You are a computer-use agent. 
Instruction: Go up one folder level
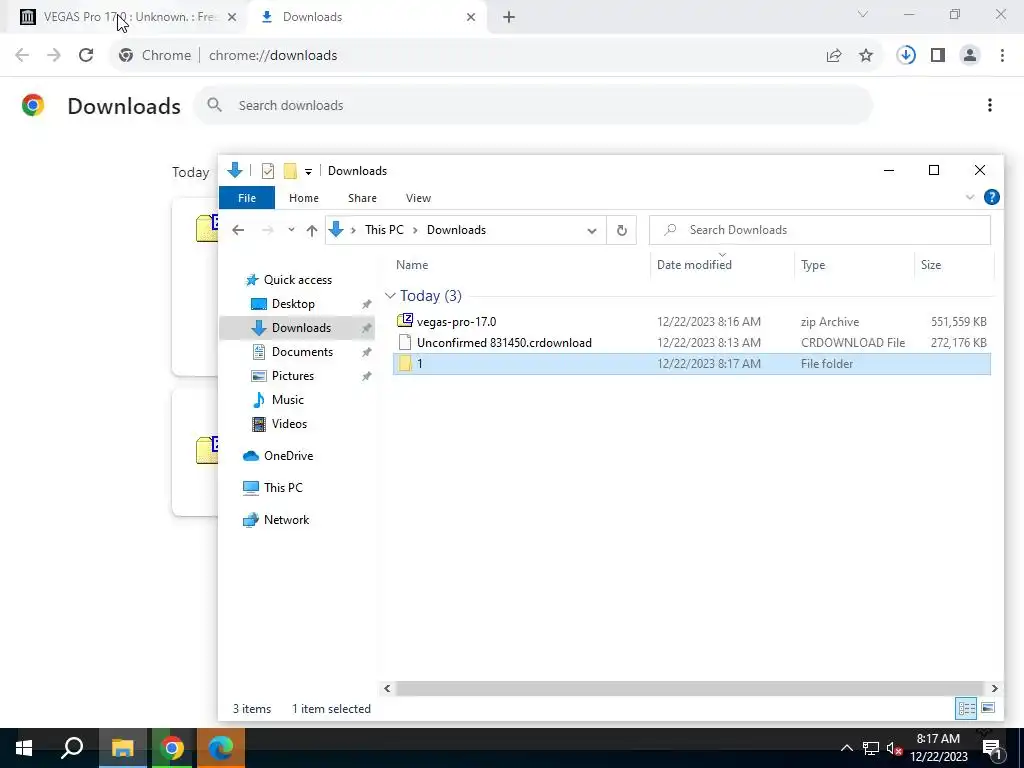point(312,230)
